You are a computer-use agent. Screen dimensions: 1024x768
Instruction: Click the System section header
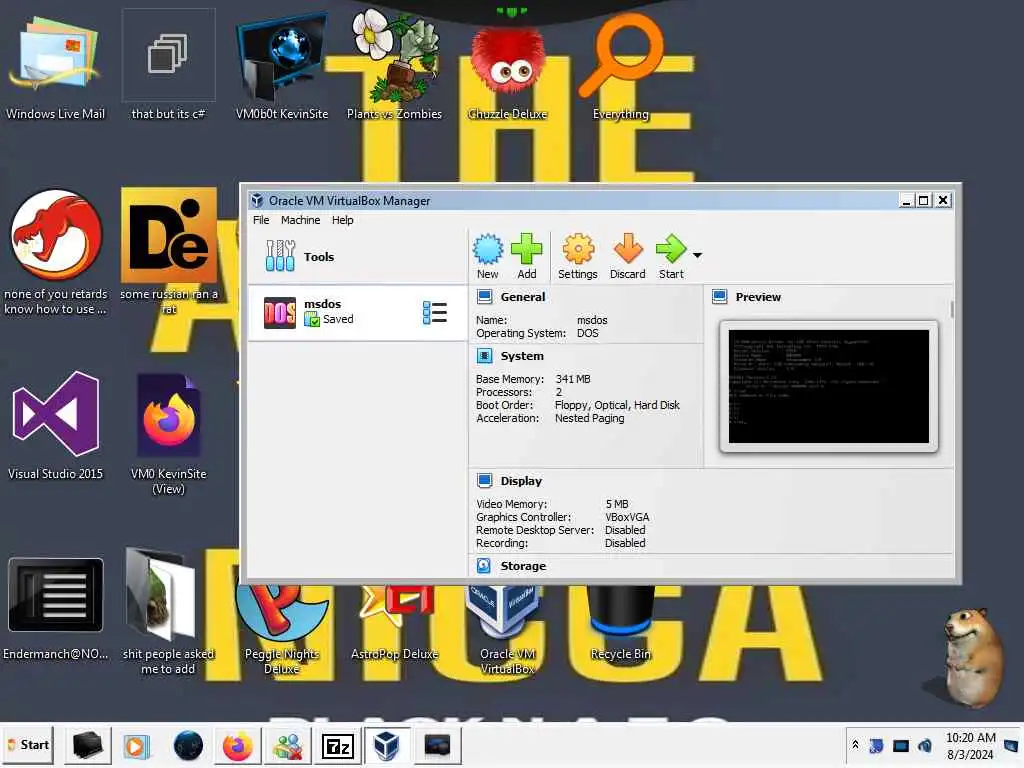(522, 356)
